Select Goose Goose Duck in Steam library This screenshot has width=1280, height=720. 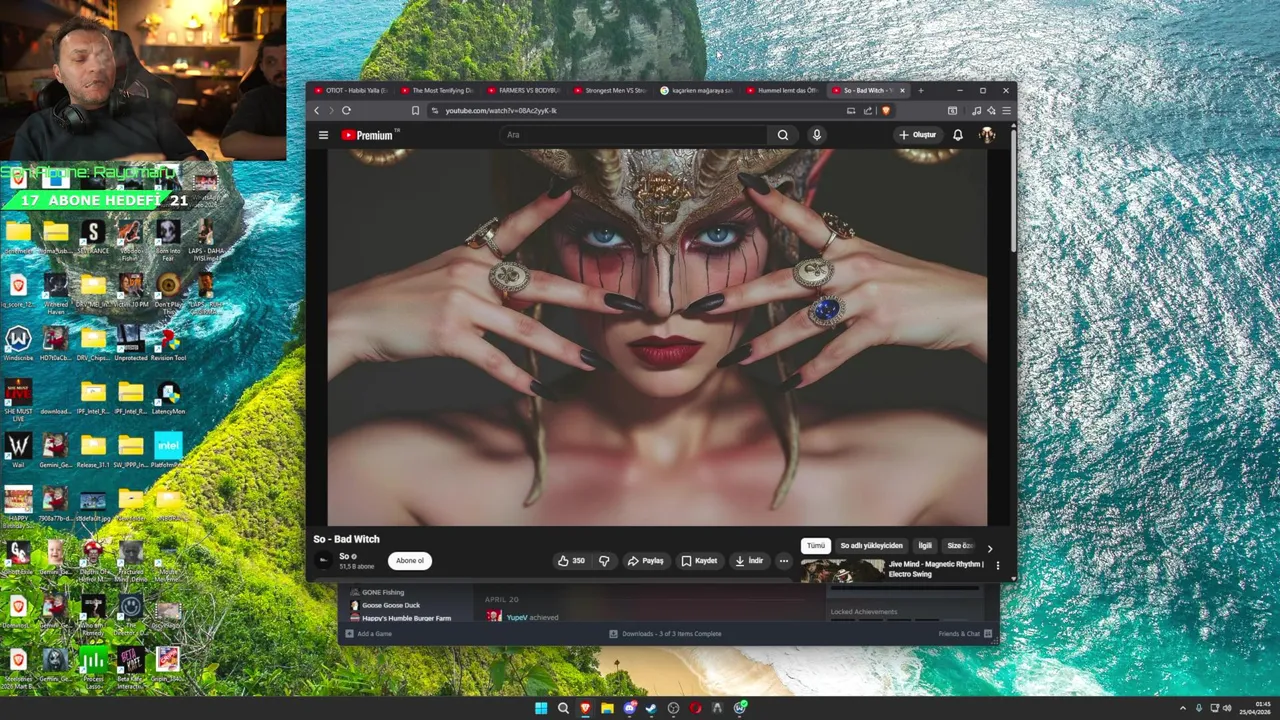[385, 605]
